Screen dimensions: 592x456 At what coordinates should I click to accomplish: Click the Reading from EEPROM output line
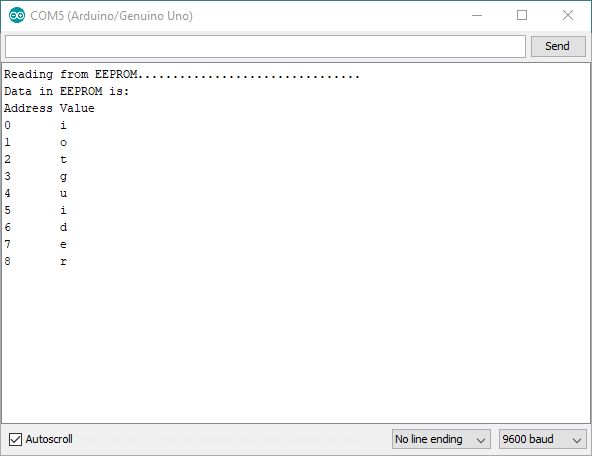pos(182,74)
